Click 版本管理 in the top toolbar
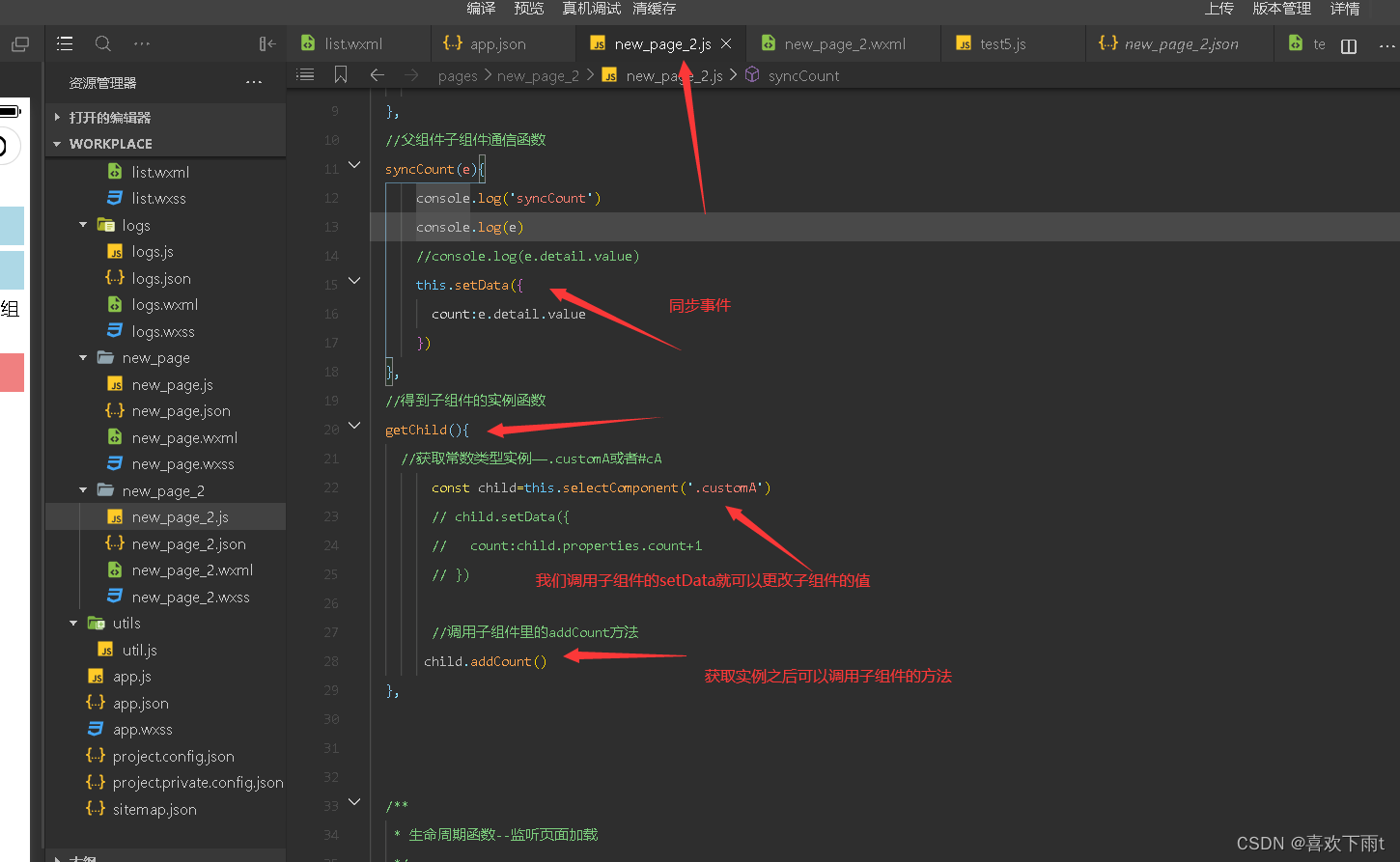 tap(1282, 9)
